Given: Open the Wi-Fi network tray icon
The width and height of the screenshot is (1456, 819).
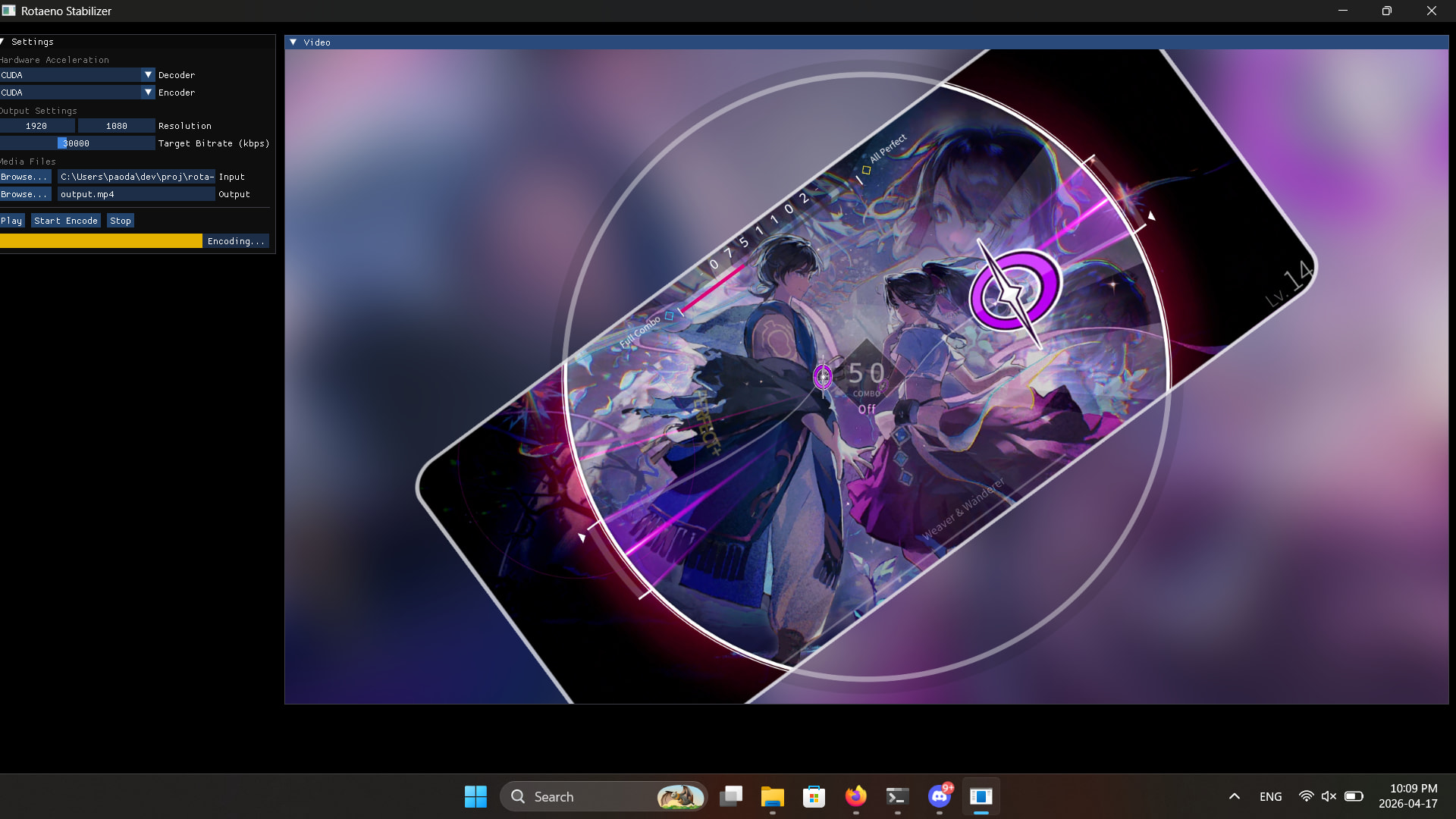Looking at the screenshot, I should click(1306, 797).
